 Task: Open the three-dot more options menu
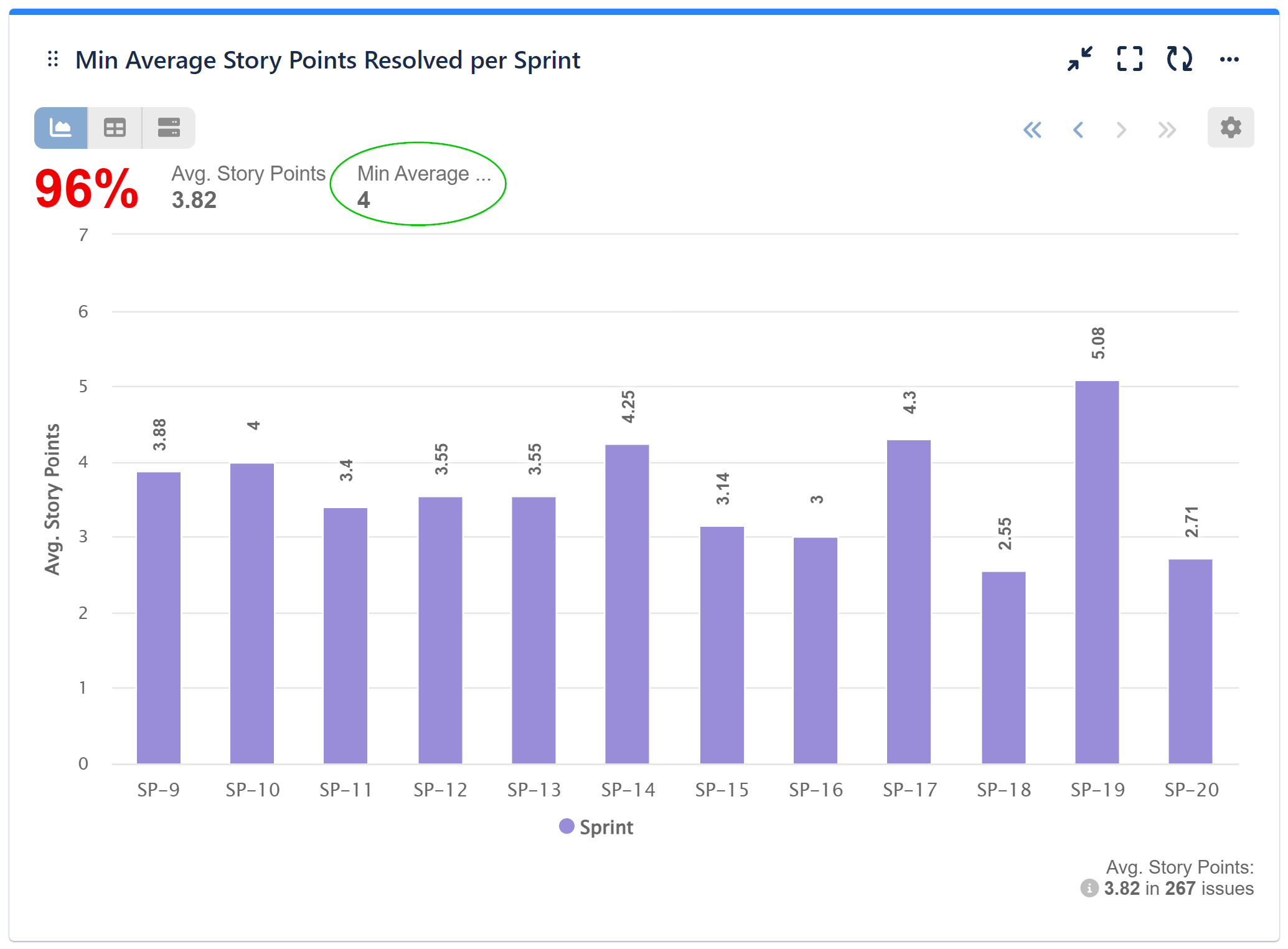tap(1229, 59)
